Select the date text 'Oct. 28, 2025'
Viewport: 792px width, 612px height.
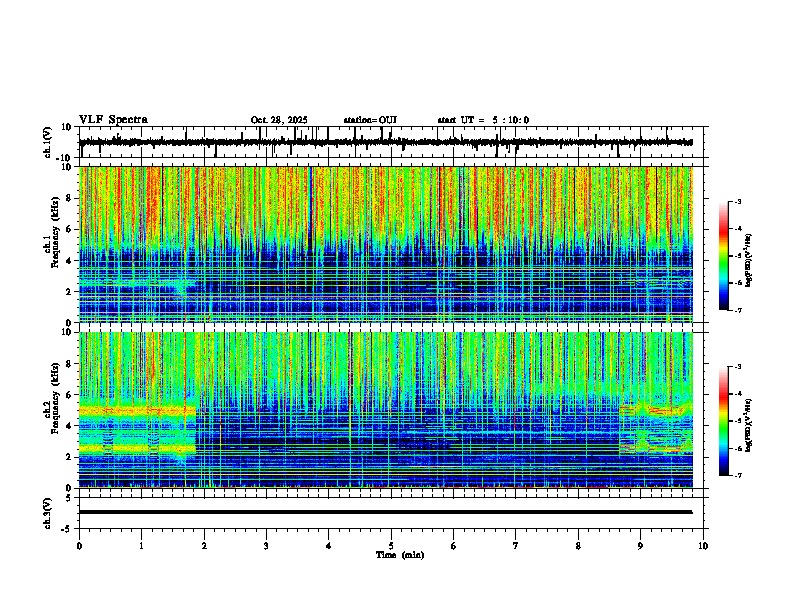279,120
